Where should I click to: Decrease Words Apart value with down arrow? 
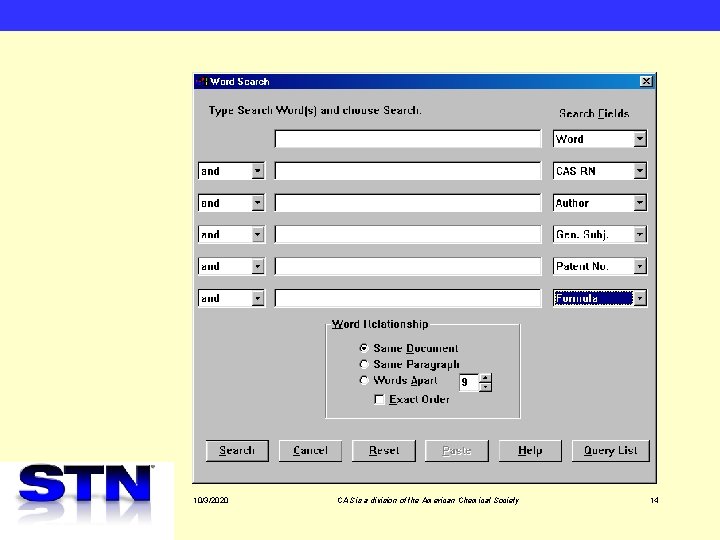click(x=485, y=387)
